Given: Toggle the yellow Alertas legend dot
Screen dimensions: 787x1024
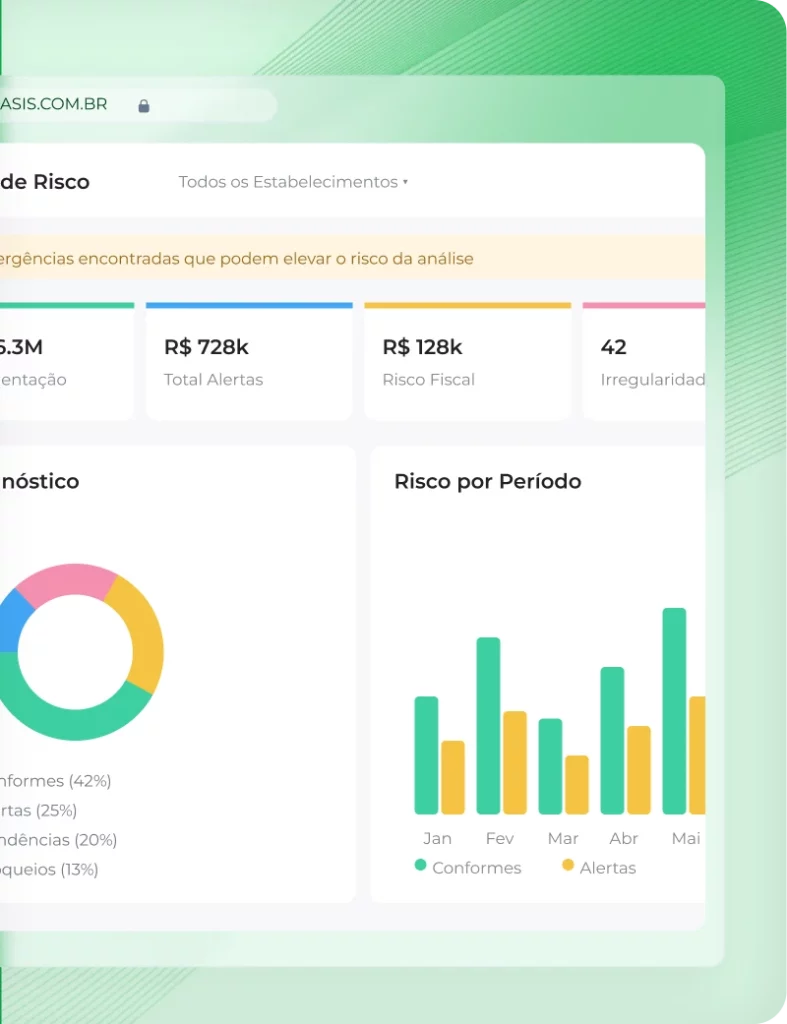Looking at the screenshot, I should (568, 865).
